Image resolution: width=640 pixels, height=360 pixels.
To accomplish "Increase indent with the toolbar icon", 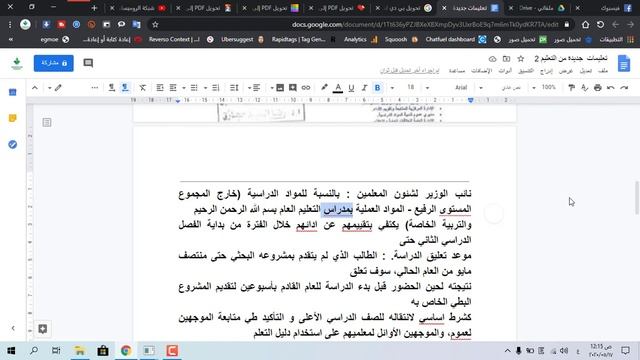I will (160, 88).
